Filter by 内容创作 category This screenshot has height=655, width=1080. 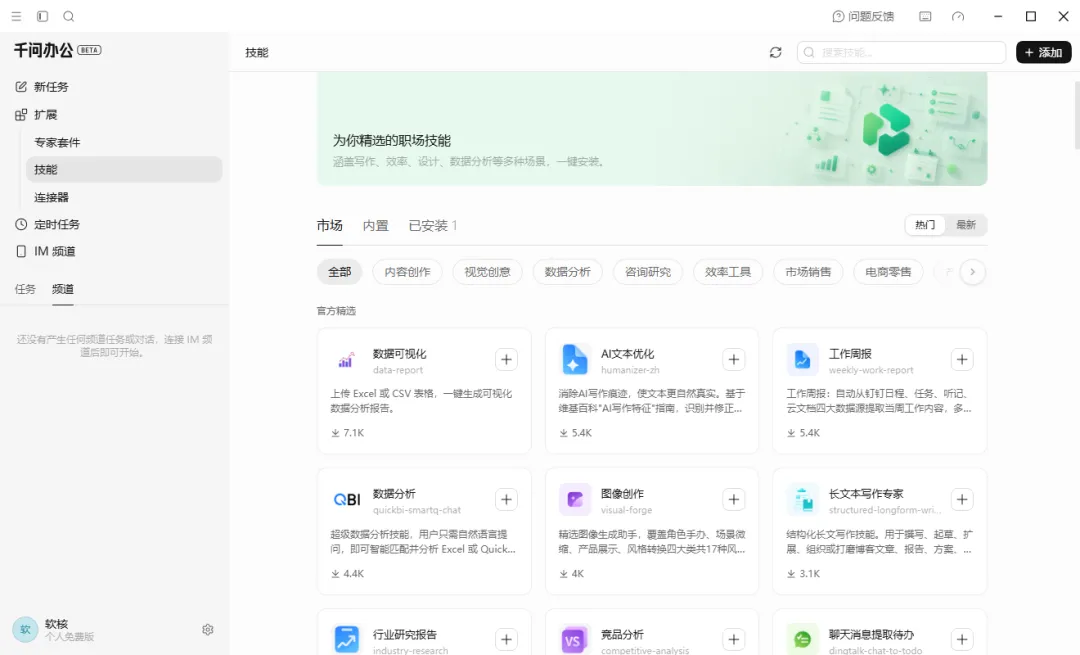[407, 272]
